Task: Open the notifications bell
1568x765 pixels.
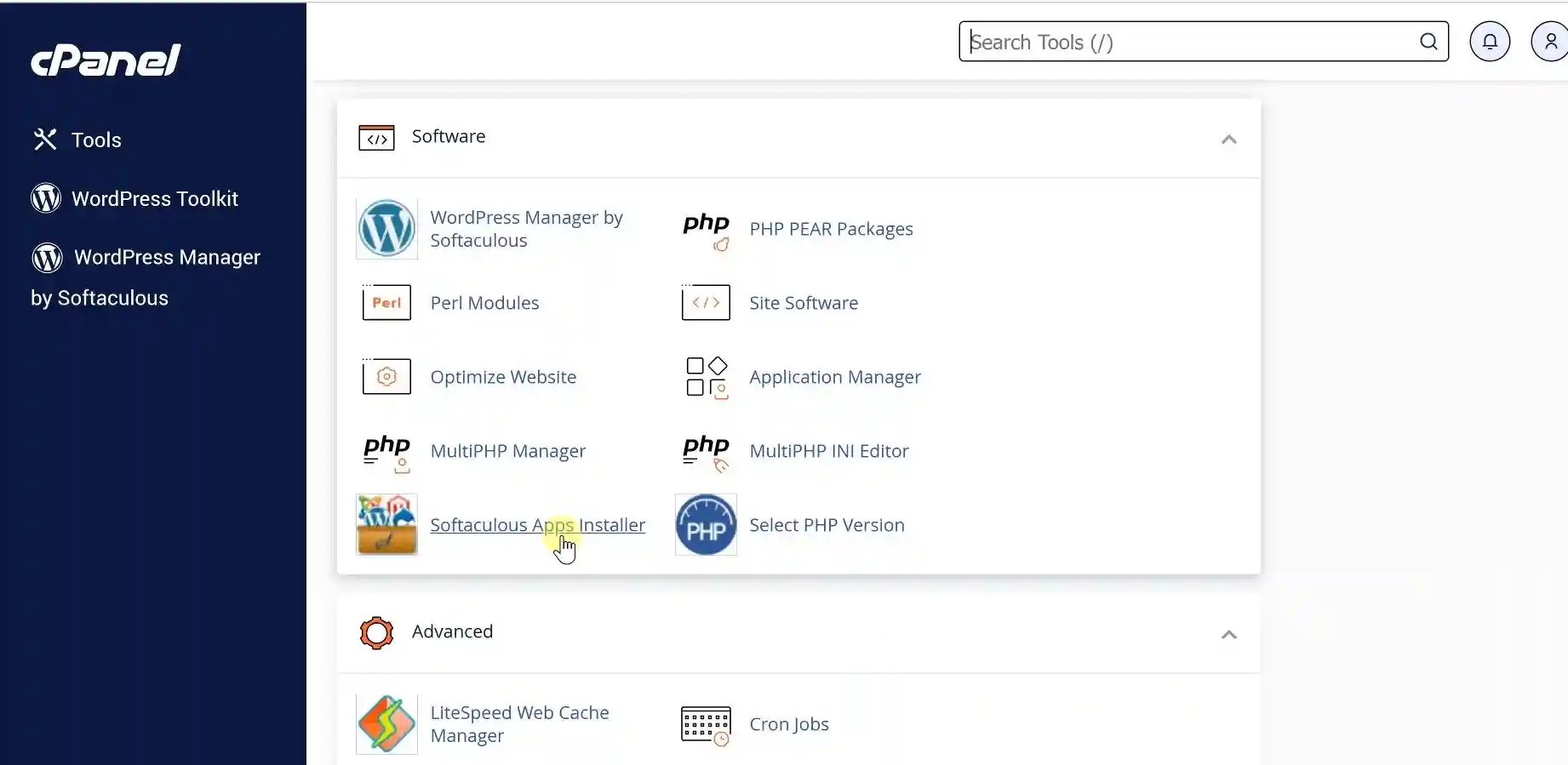Action: [x=1490, y=42]
